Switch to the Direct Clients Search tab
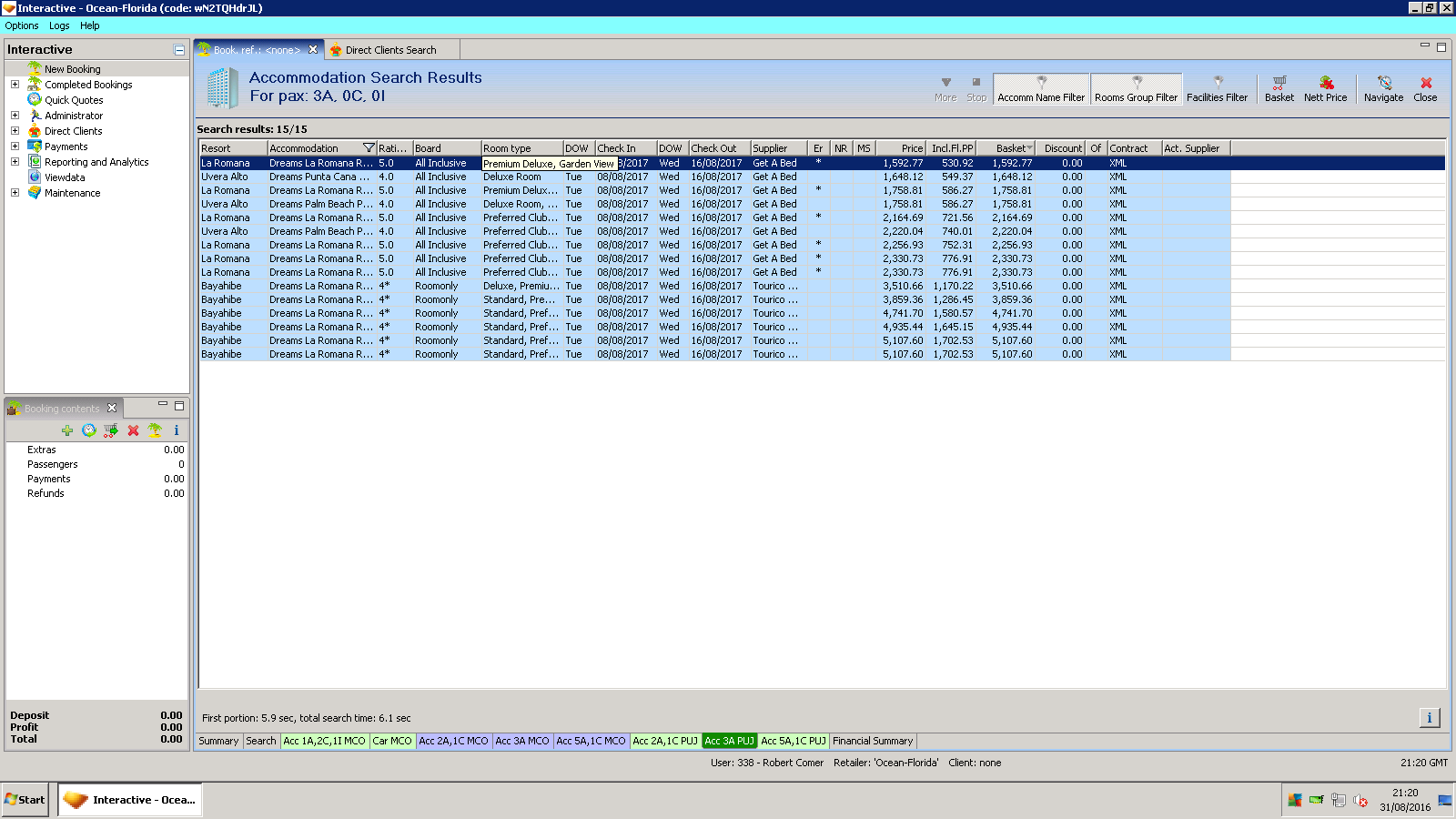Viewport: 1456px width, 819px height. [390, 50]
